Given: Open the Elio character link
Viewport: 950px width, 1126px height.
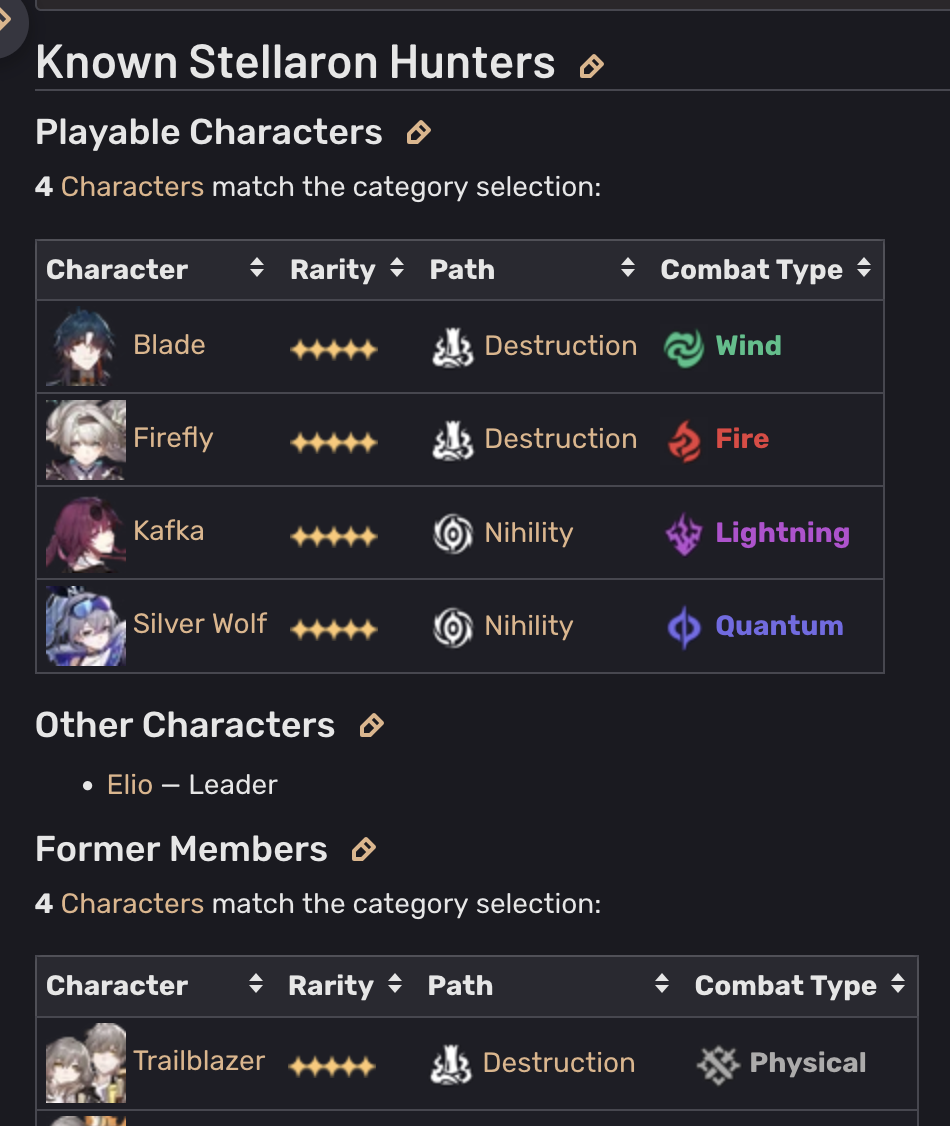Looking at the screenshot, I should [130, 785].
